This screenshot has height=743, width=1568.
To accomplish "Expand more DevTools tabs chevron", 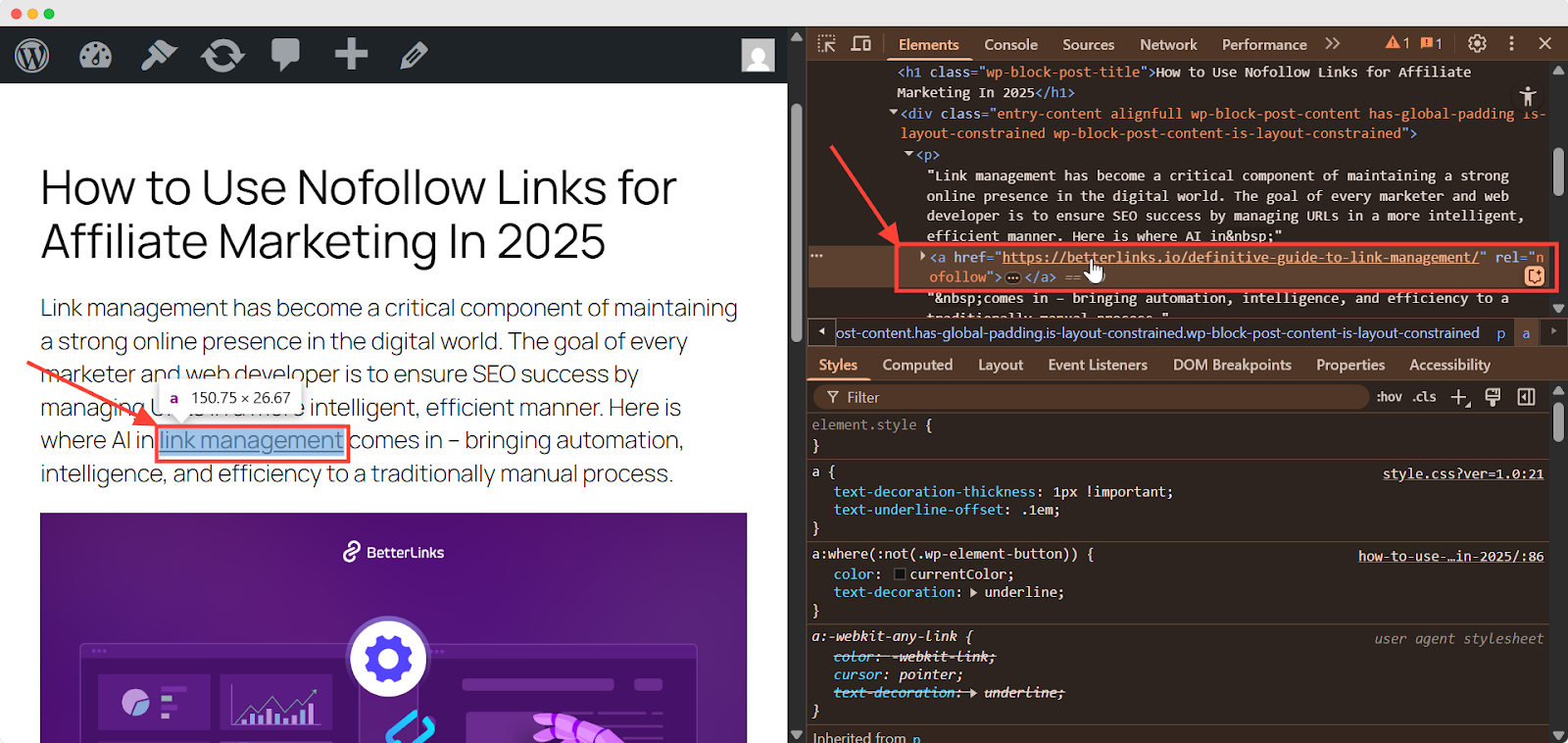I will (1332, 44).
